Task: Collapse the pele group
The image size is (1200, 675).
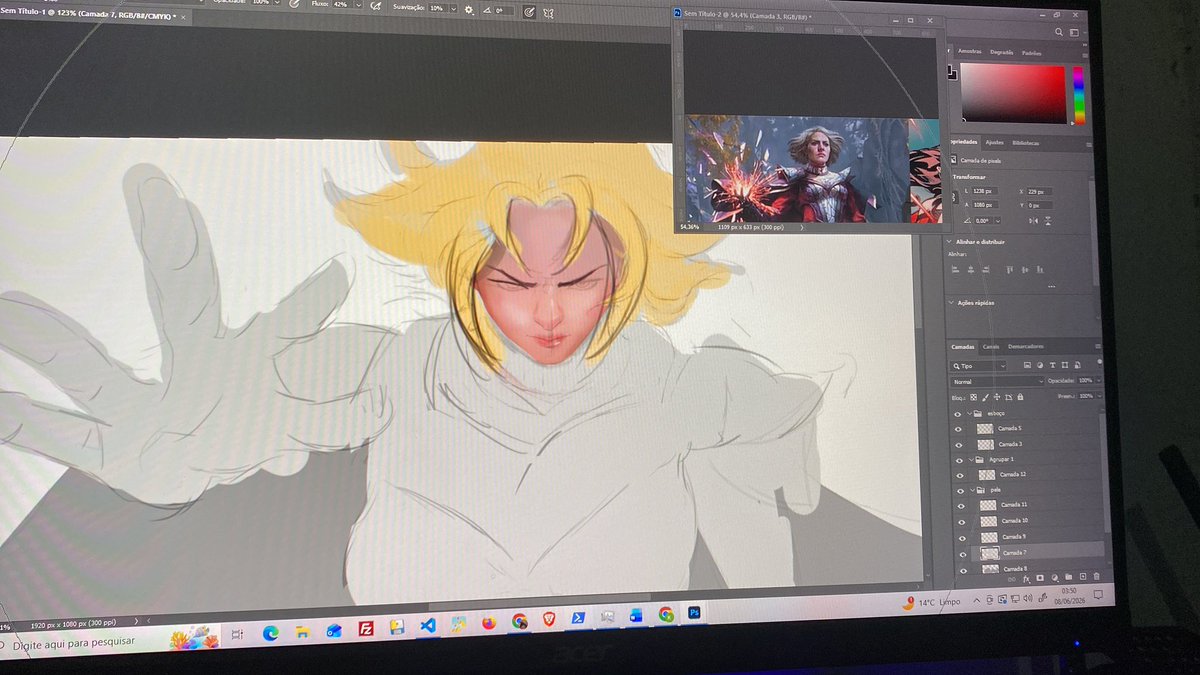Action: click(973, 490)
